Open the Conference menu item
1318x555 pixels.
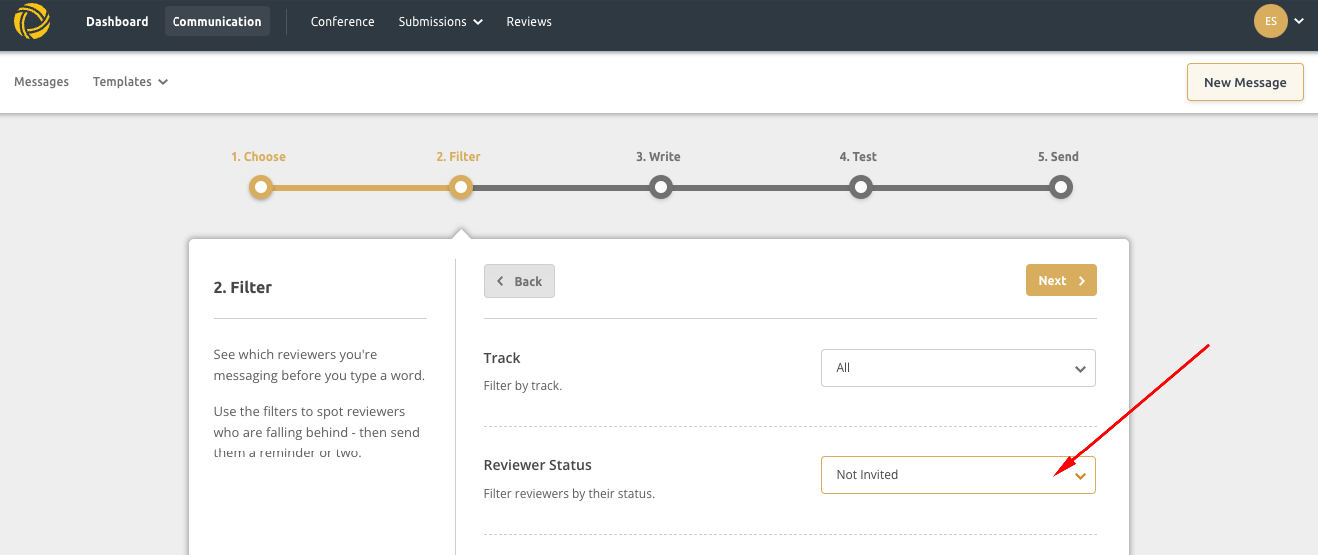click(342, 22)
